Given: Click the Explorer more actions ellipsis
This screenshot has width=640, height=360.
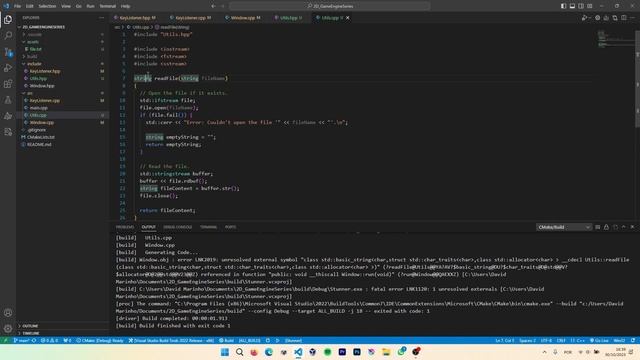Looking at the screenshot, I should [101, 18].
